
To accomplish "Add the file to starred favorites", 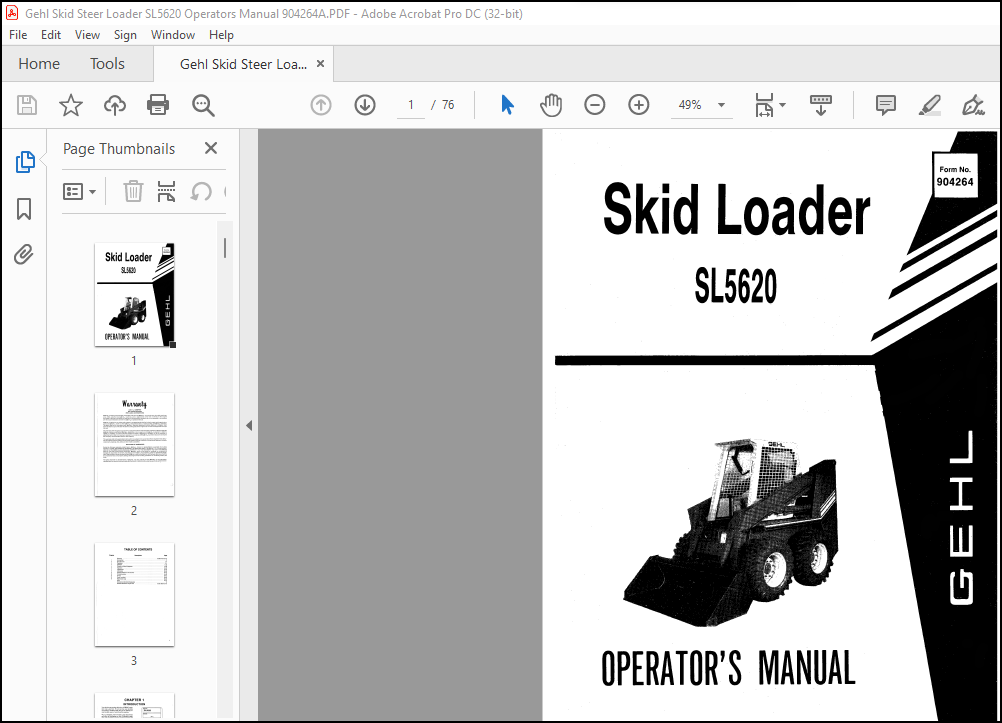I will click(x=70, y=105).
